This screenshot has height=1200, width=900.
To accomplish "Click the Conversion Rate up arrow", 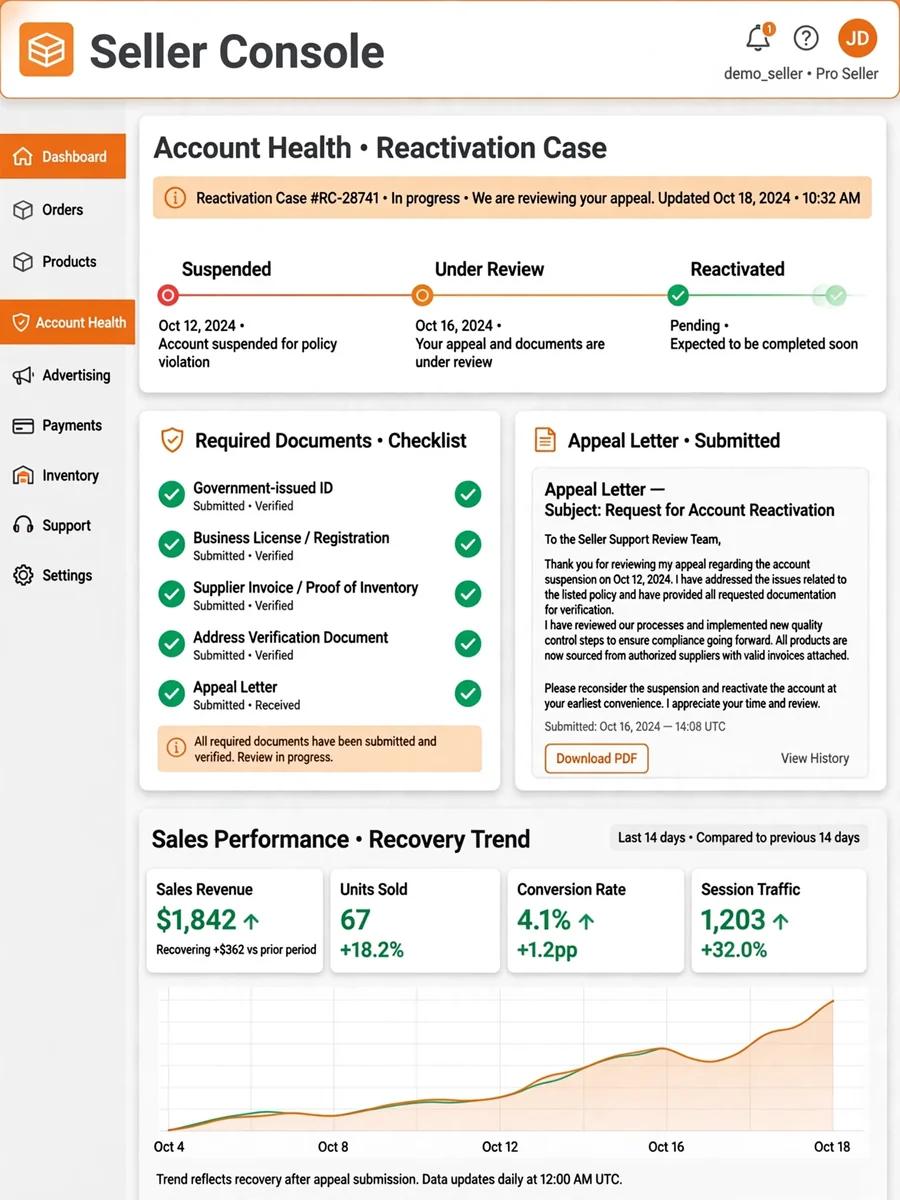I will 586,920.
